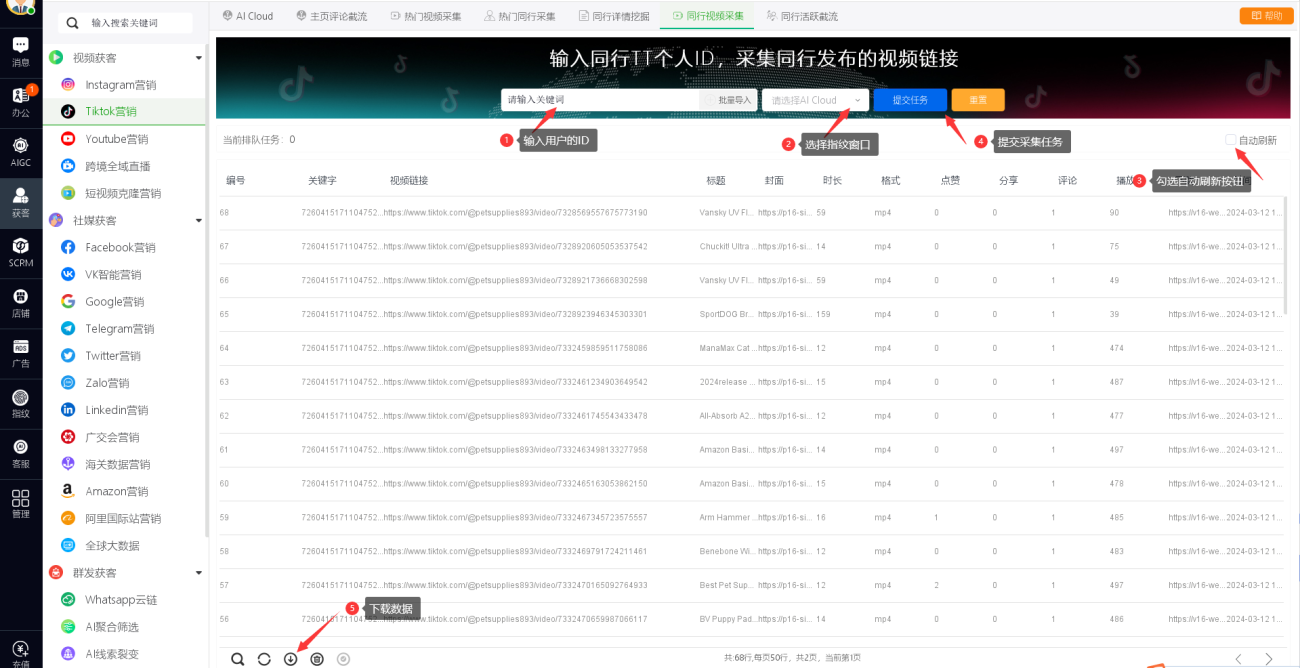This screenshot has width=1300, height=668.
Task: Click the search magnifier icon in bottom toolbar
Action: coord(238,659)
